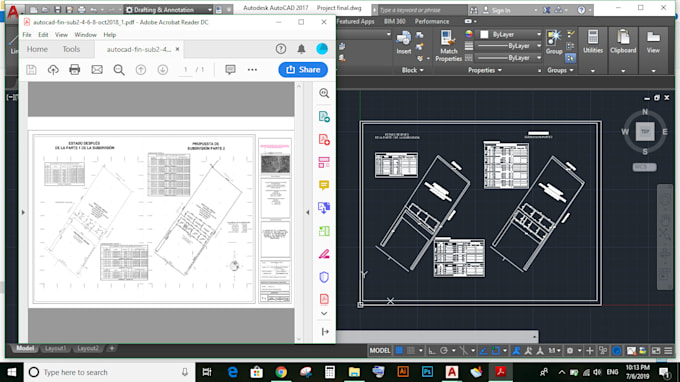Image resolution: width=680 pixels, height=382 pixels.
Task: Toggle MODEL space button in status bar
Action: tap(379, 350)
